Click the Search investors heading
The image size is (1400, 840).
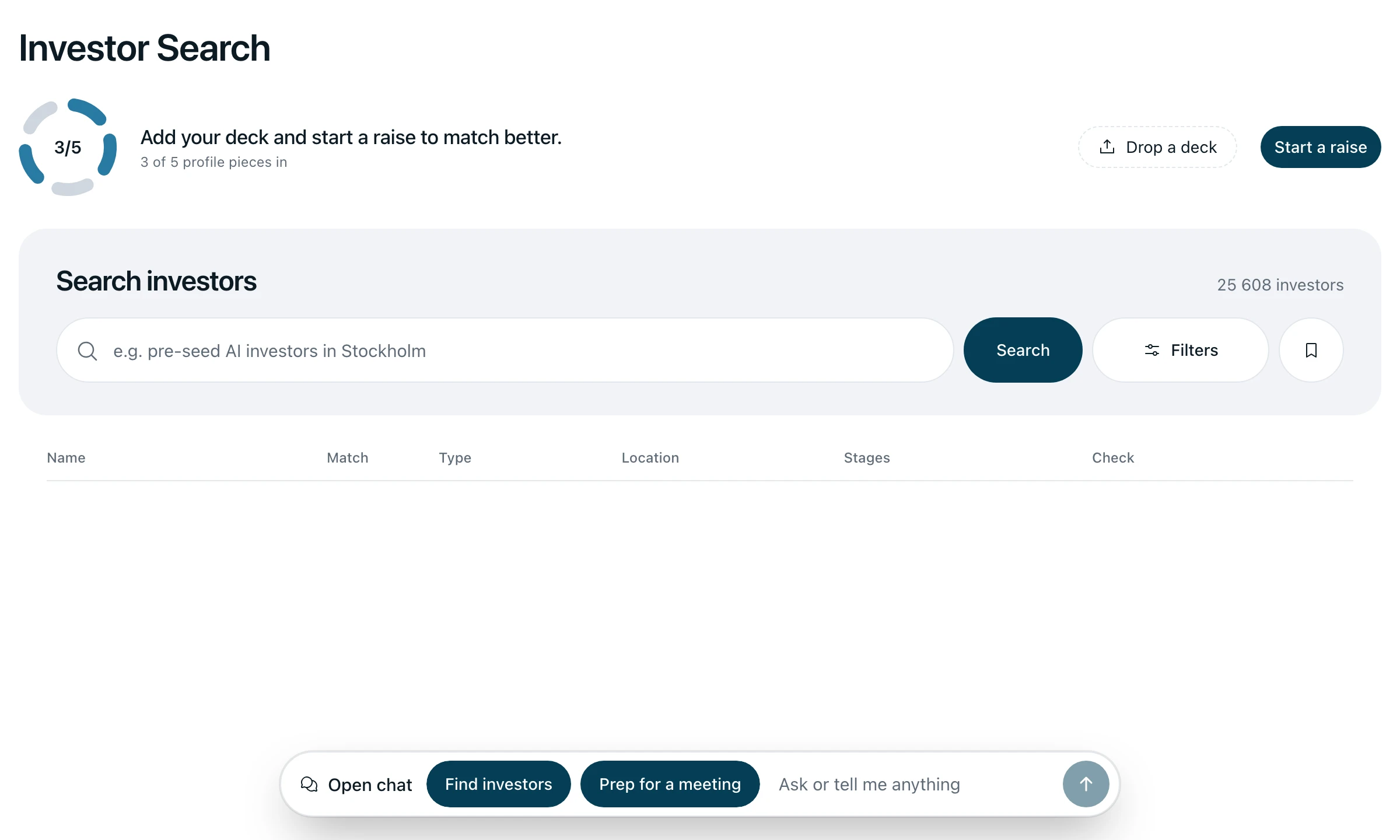(156, 281)
